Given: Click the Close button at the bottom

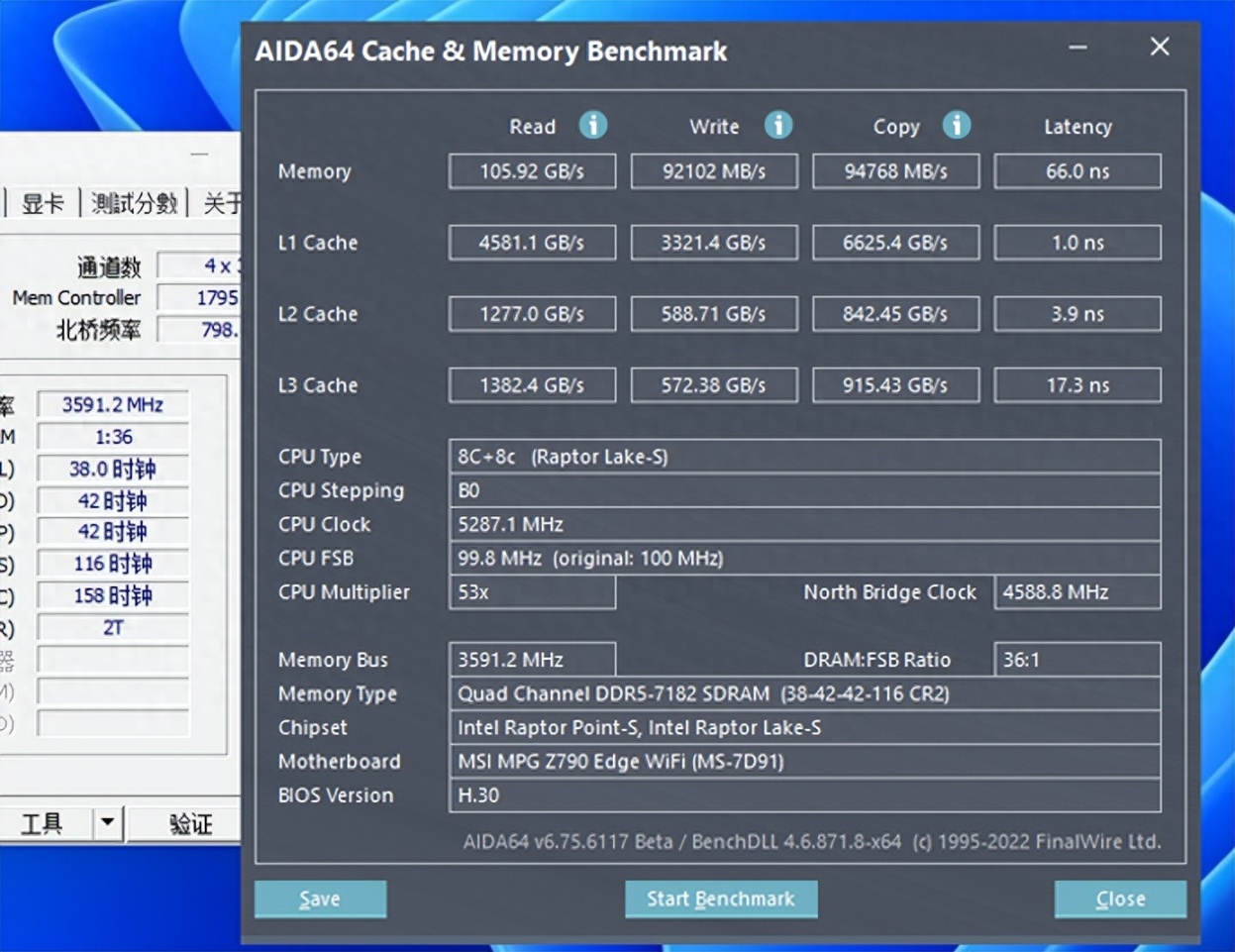Looking at the screenshot, I should tap(1120, 899).
